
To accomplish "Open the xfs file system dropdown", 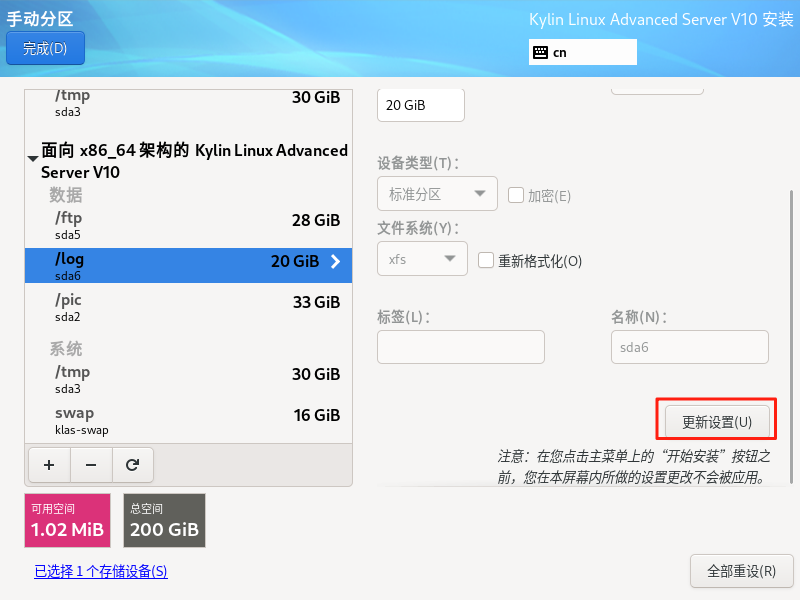I will click(422, 259).
